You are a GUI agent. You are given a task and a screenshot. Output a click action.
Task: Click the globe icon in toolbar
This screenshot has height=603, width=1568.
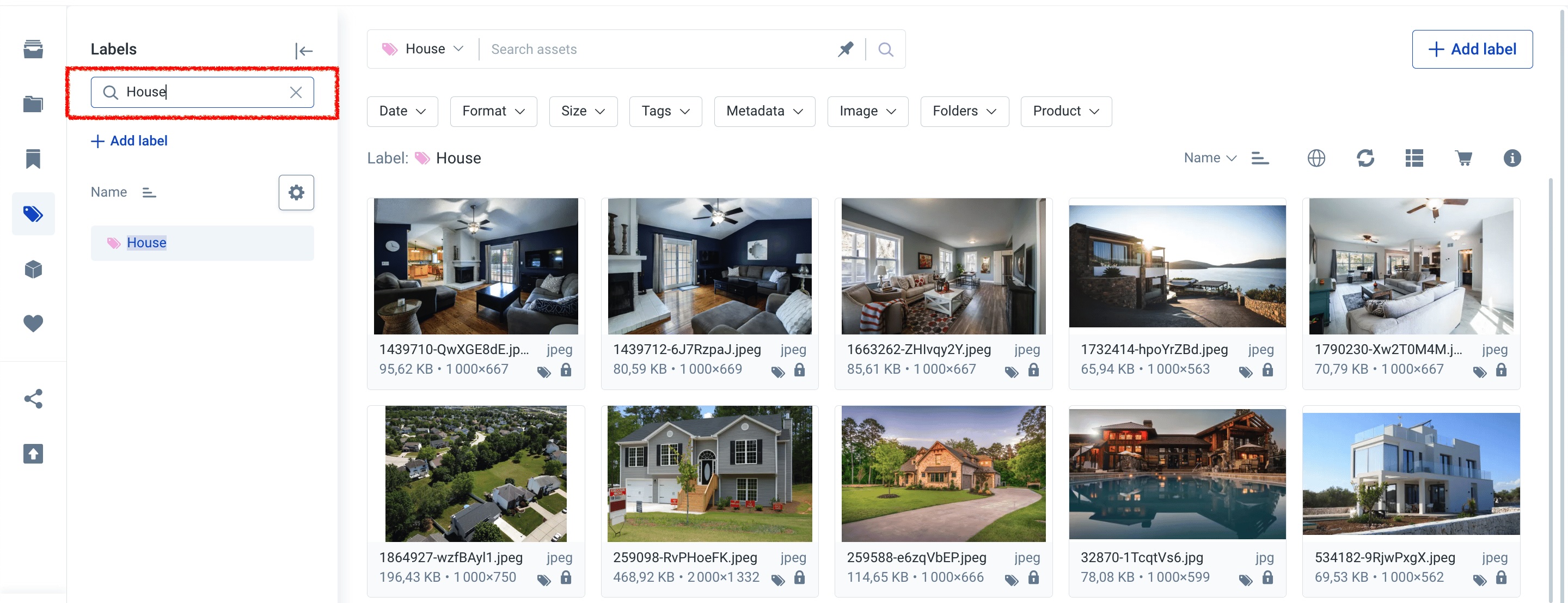(1316, 159)
